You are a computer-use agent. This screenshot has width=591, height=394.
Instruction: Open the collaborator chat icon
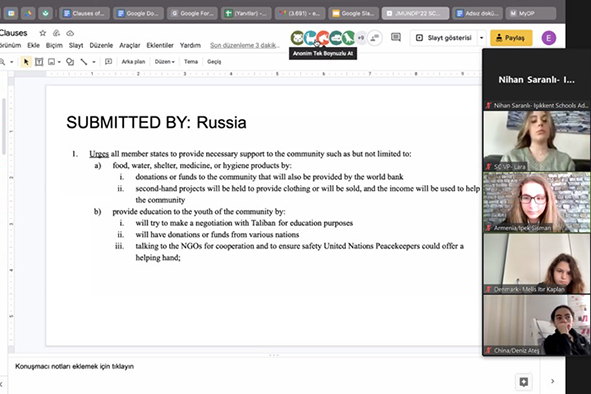[x=375, y=38]
